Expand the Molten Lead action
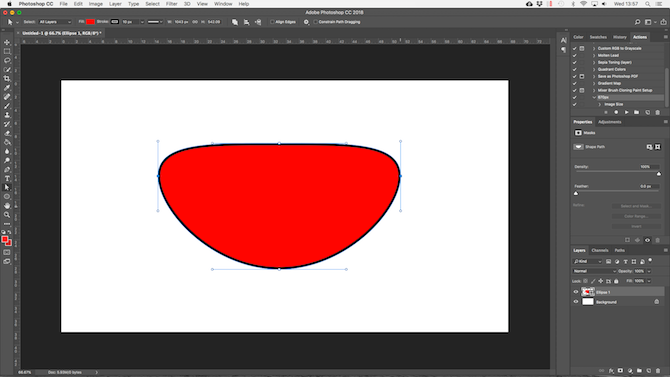Viewport: 670px width, 377px height. pos(594,55)
